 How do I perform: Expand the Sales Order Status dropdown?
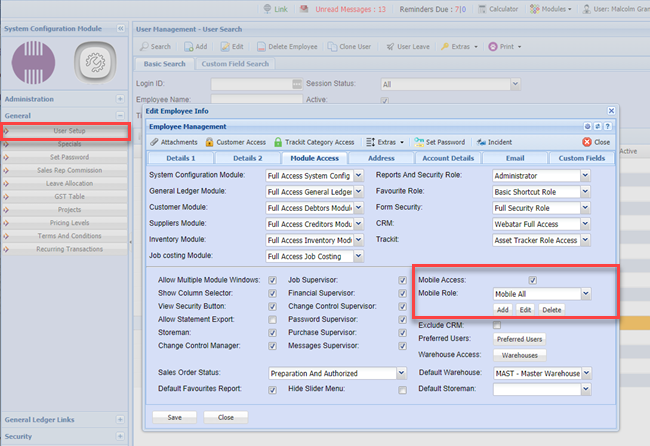(x=402, y=373)
